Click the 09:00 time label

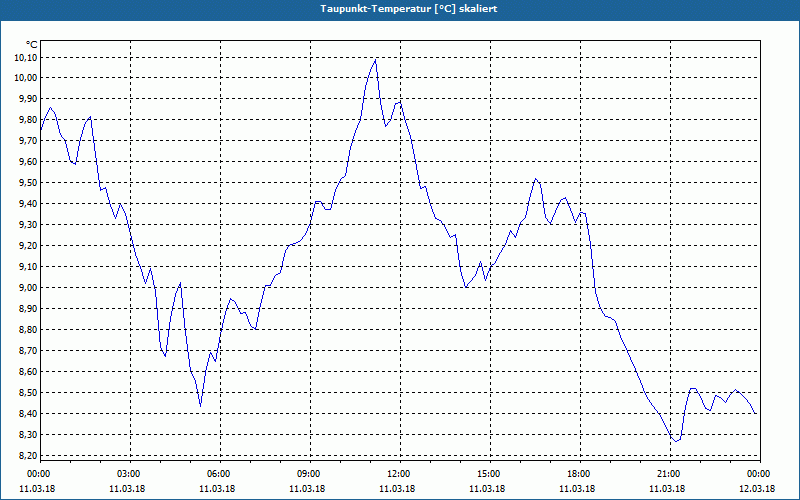click(308, 474)
